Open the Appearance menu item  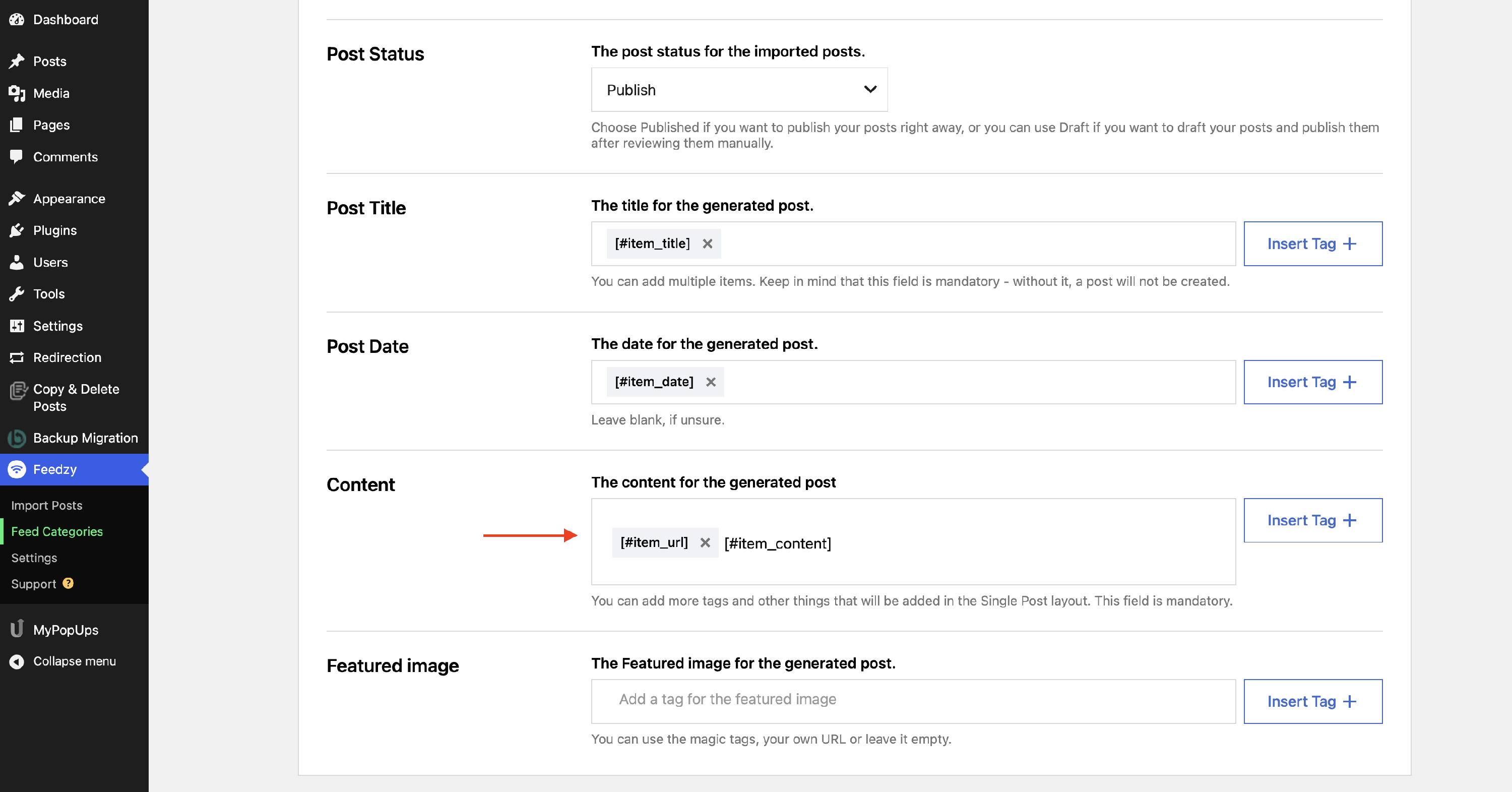[x=69, y=199]
